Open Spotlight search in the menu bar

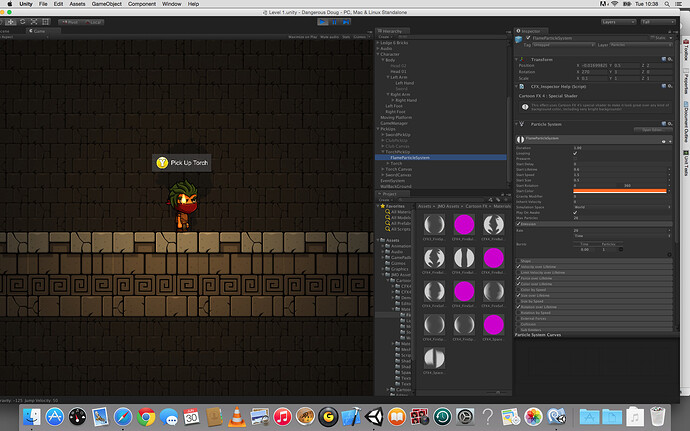click(668, 4)
